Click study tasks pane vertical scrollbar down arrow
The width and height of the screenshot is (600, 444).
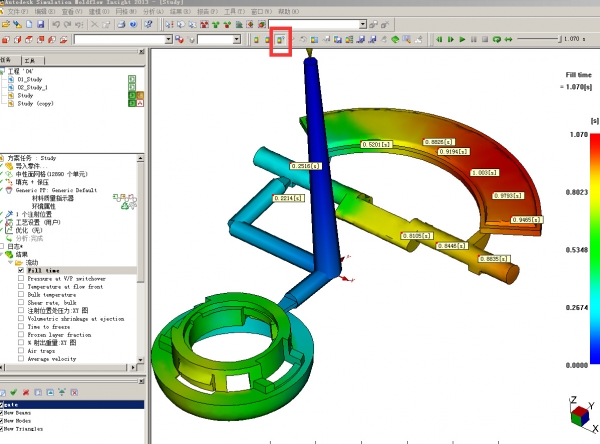[140, 360]
